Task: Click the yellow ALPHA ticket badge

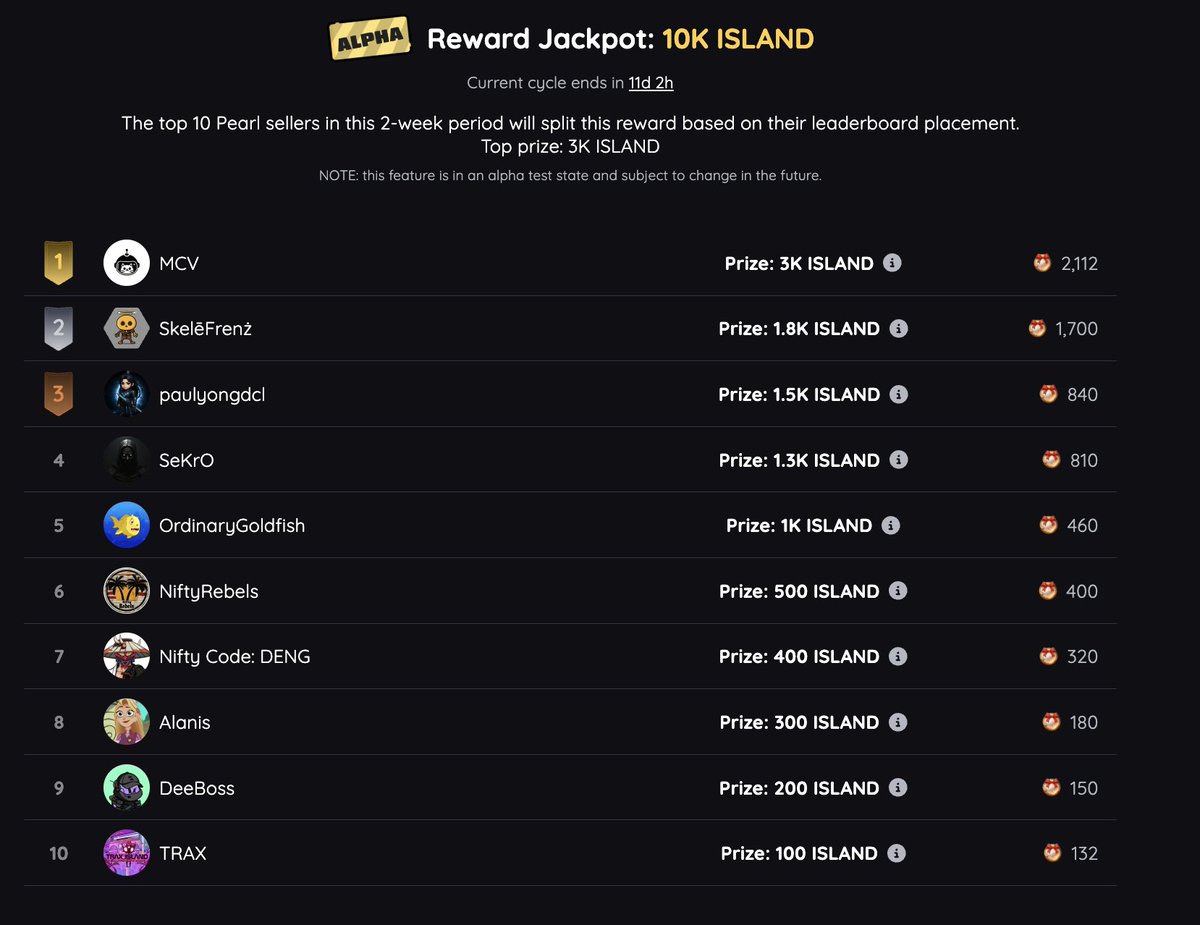Action: pos(371,40)
